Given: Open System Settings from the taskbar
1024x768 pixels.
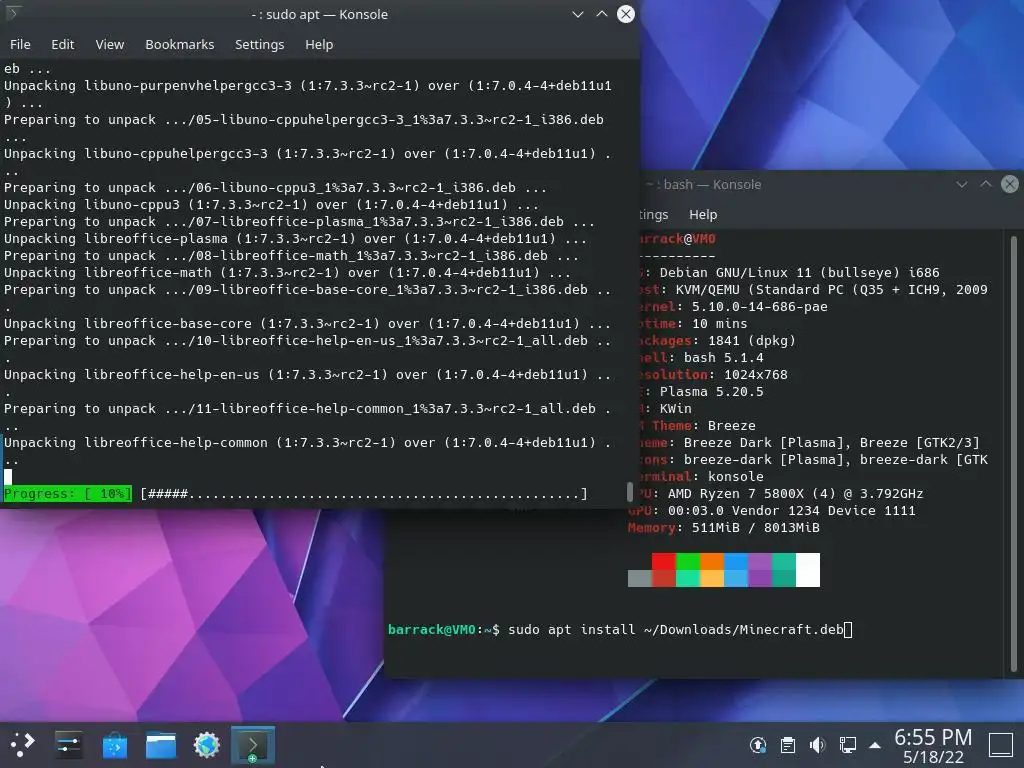Looking at the screenshot, I should [x=69, y=744].
